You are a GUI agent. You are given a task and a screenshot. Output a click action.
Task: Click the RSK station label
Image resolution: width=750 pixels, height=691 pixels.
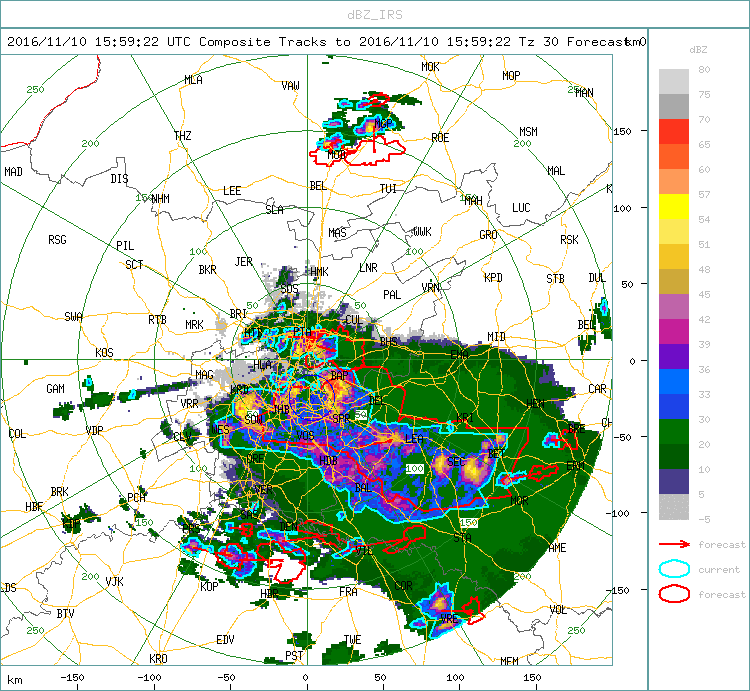[x=569, y=240]
